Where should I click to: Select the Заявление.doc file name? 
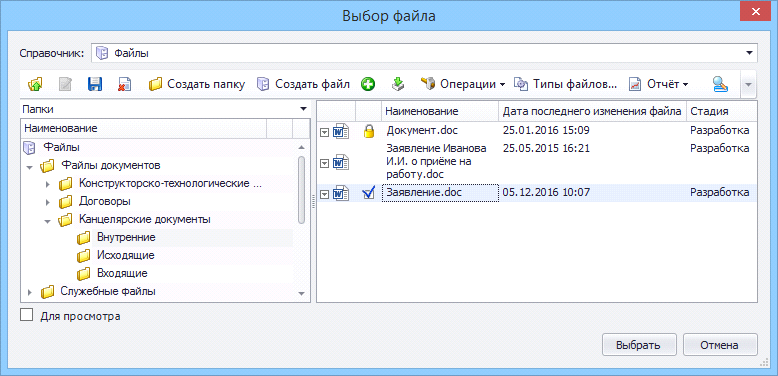pos(424,192)
